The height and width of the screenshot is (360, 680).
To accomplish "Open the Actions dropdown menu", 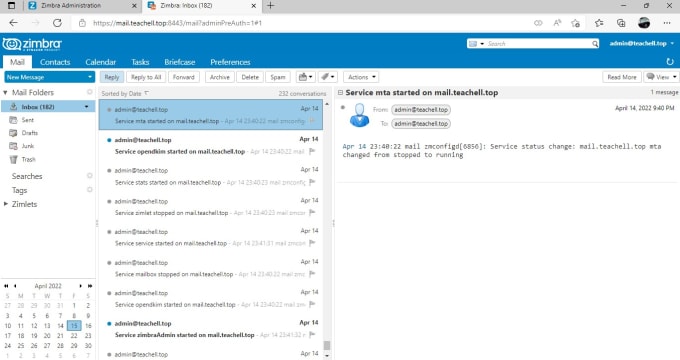I will click(361, 77).
